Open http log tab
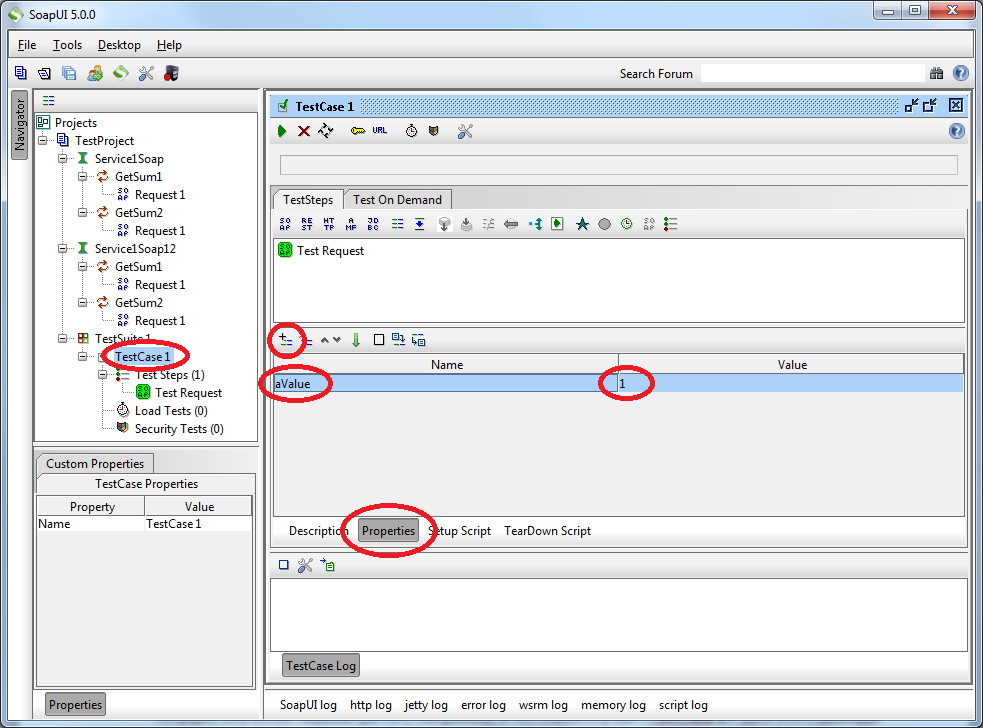 tap(371, 705)
